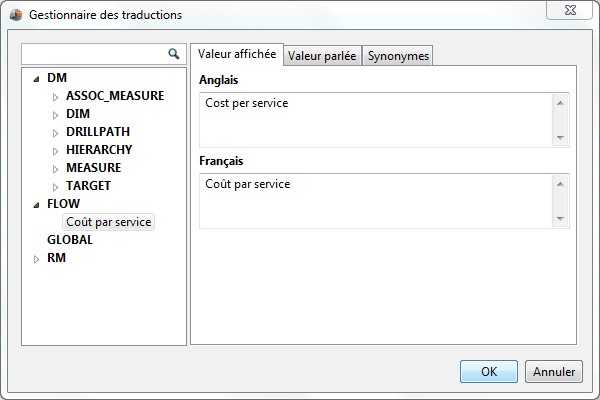This screenshot has width=600, height=400.
Task: Expand the MEASURE node arrow
Action: (56, 169)
